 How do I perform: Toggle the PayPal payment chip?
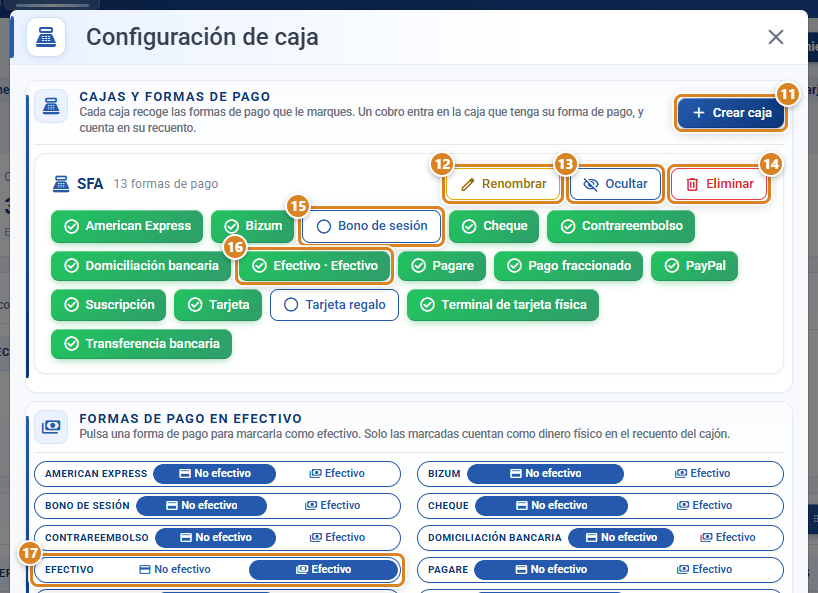[x=694, y=266]
